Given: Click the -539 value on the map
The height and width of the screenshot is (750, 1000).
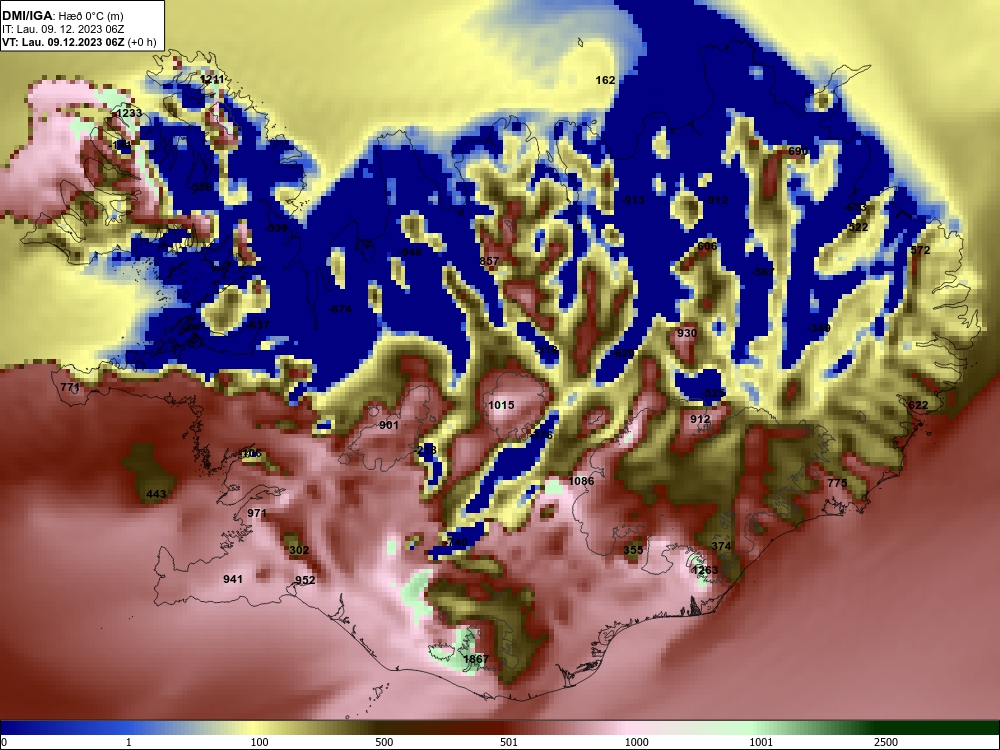Looking at the screenshot, I should coord(277,228).
